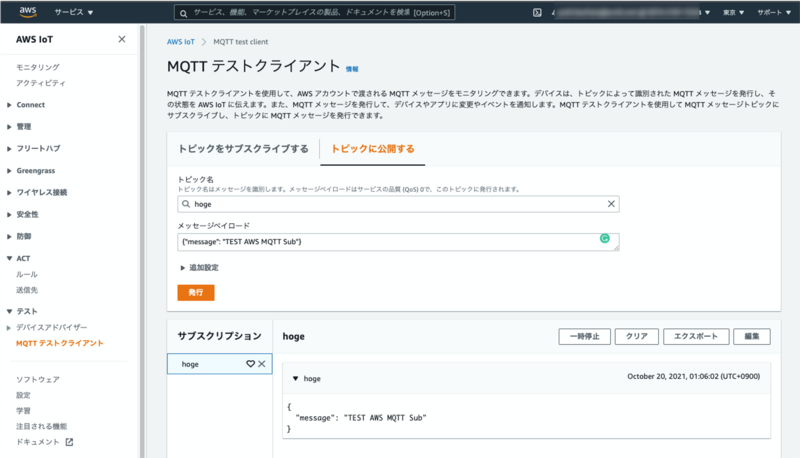The height and width of the screenshot is (458, 800).
Task: Expand the ワイヤレス接続 section
Action: pyautogui.click(x=37, y=192)
